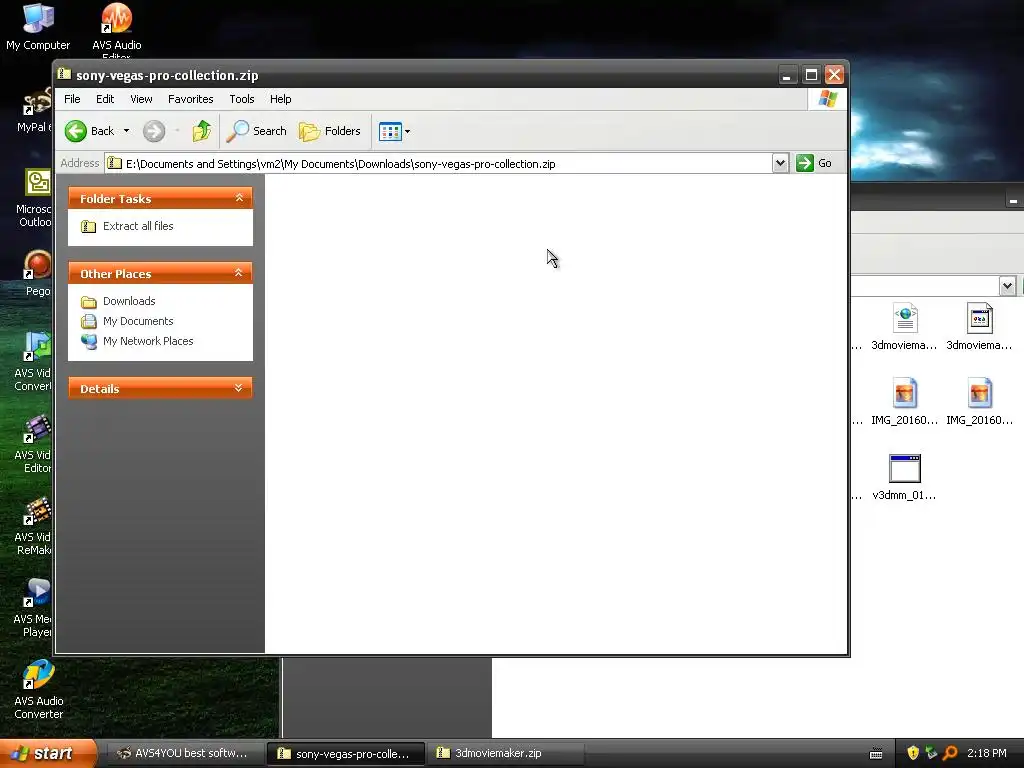Screen dimensions: 1024x768
Task: Toggle the Folders pane button
Action: tap(330, 131)
